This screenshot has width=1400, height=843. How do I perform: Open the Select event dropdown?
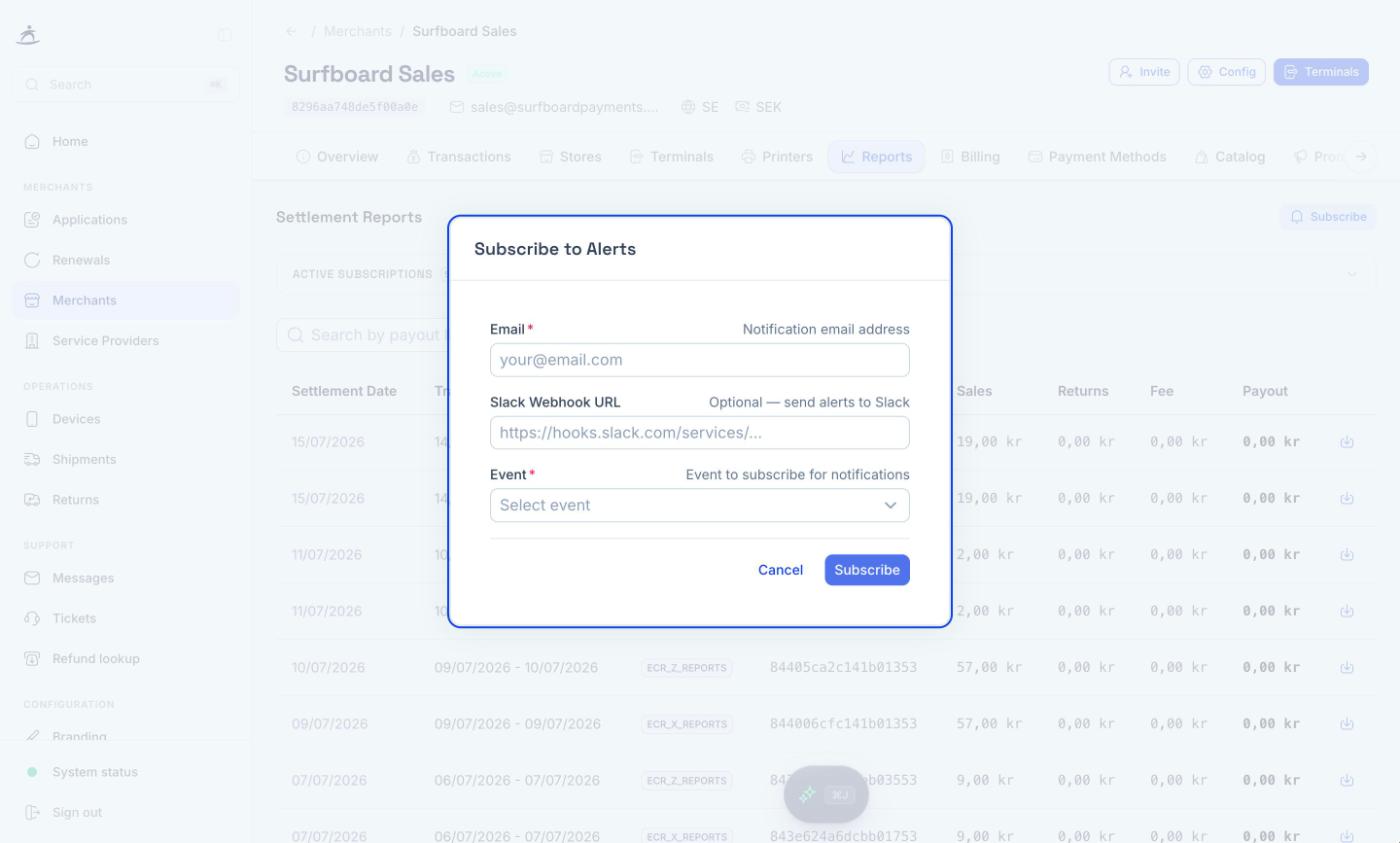tap(700, 505)
